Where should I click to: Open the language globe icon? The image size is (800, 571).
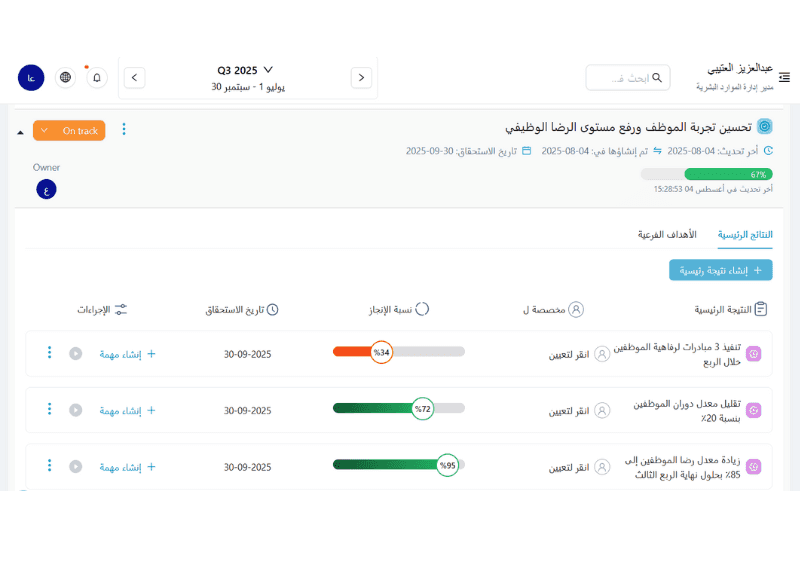(65, 77)
